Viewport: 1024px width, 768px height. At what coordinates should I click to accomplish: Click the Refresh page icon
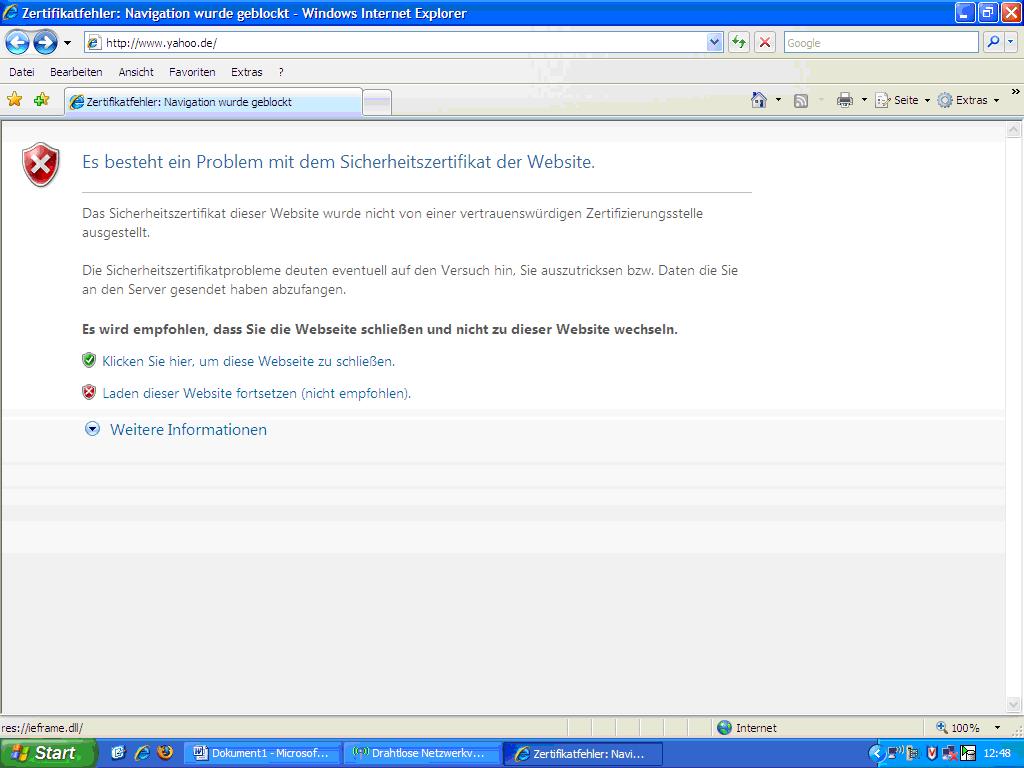739,42
